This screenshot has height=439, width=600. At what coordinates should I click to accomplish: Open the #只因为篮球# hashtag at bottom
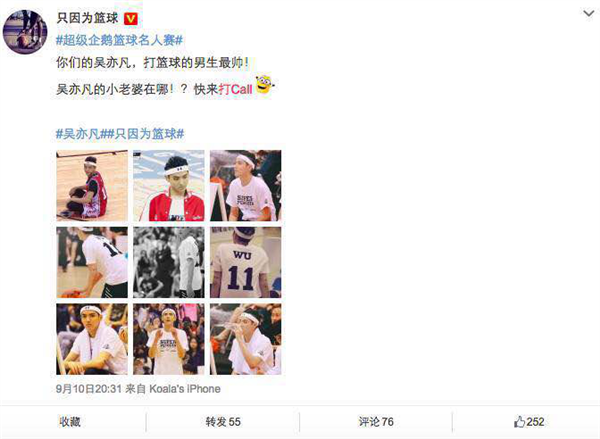click(144, 134)
